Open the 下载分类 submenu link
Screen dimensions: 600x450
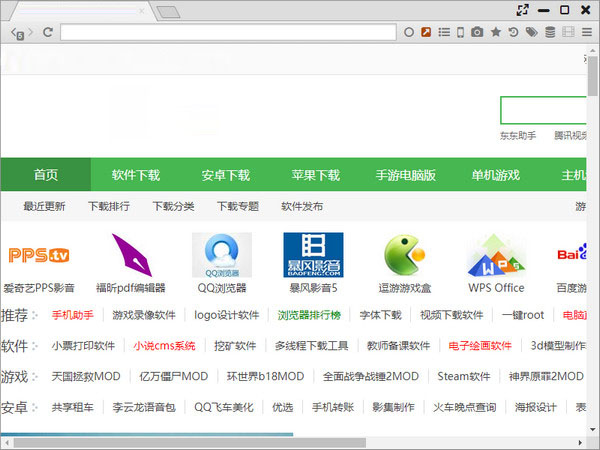pos(173,206)
